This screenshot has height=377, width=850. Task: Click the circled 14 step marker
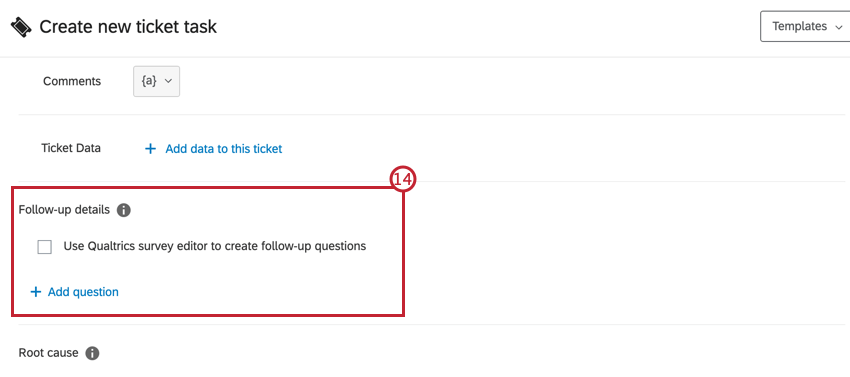coord(403,181)
